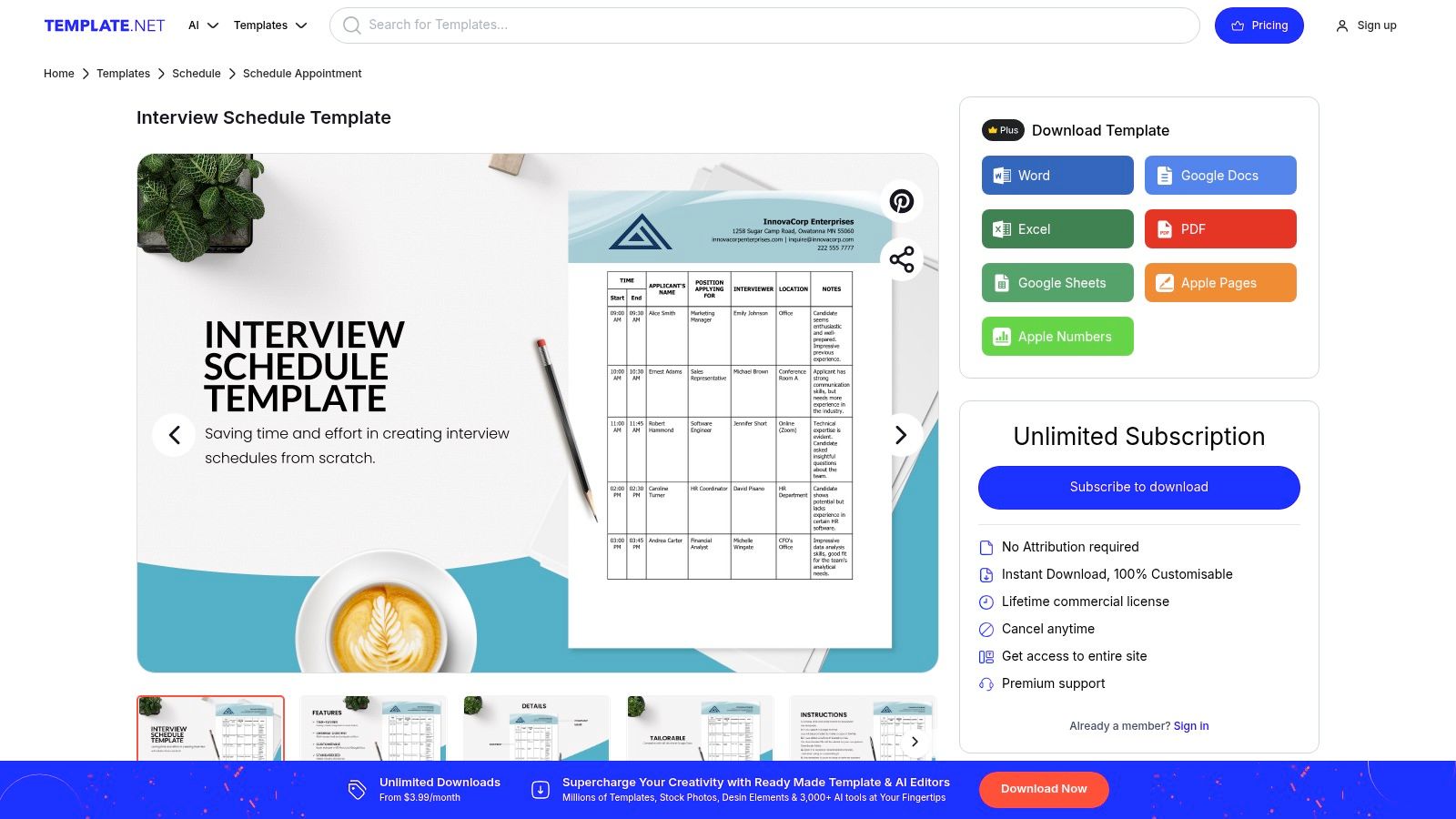Click Subscribe to download button
Image resolution: width=1456 pixels, height=819 pixels.
pos(1138,488)
